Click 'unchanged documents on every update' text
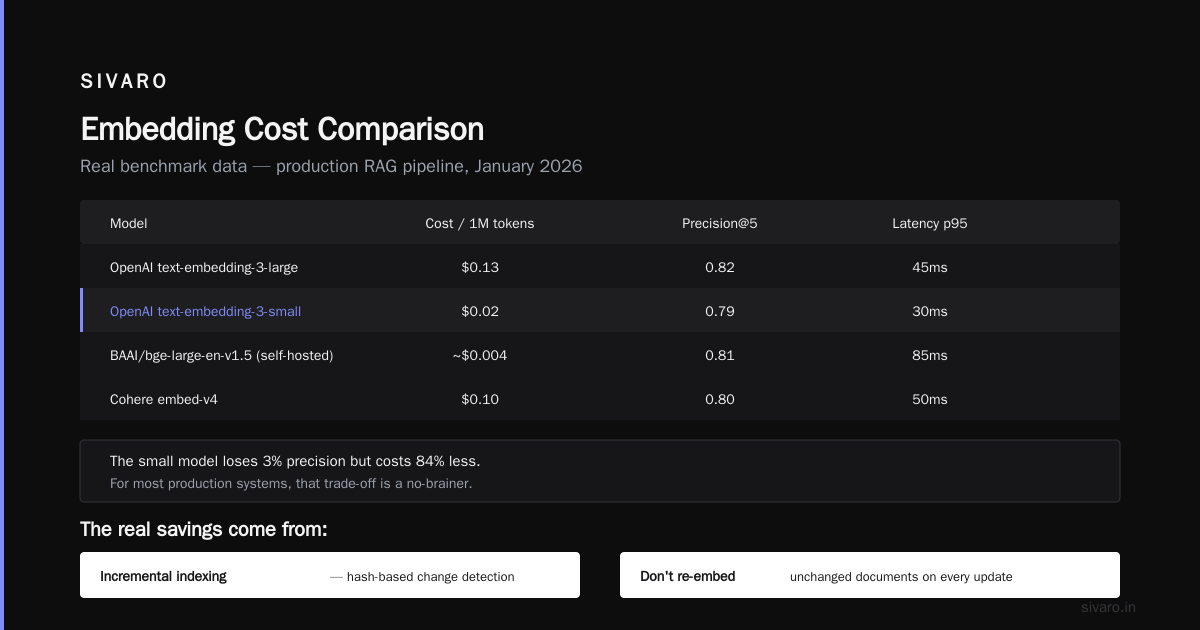Image resolution: width=1200 pixels, height=630 pixels. pyautogui.click(x=901, y=577)
